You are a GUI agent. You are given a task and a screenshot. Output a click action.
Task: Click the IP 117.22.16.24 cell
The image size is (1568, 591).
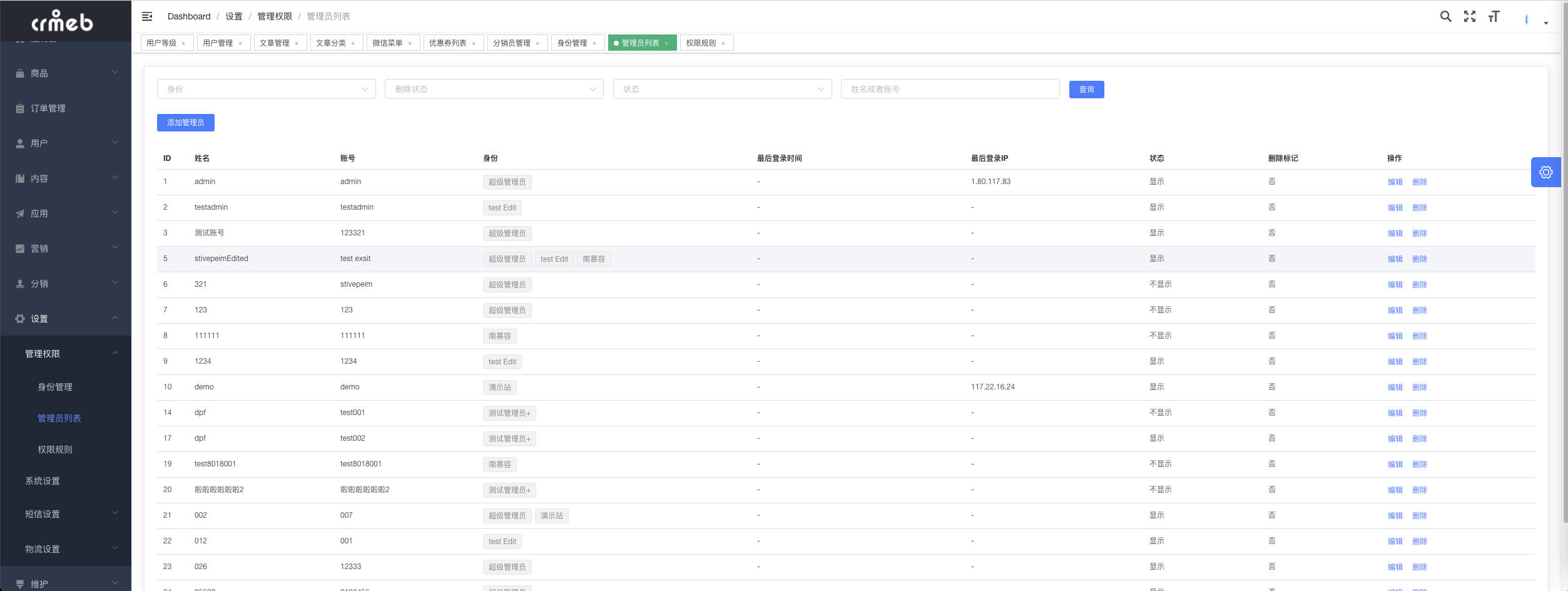pyautogui.click(x=993, y=387)
